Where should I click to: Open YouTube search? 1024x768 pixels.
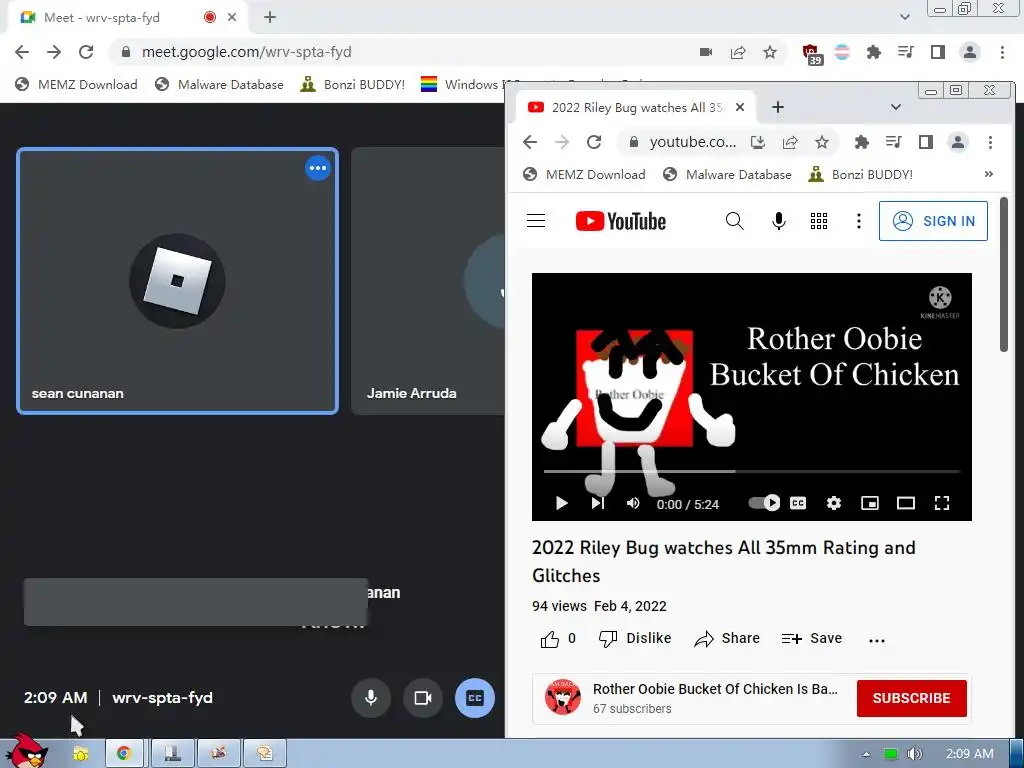coord(735,221)
